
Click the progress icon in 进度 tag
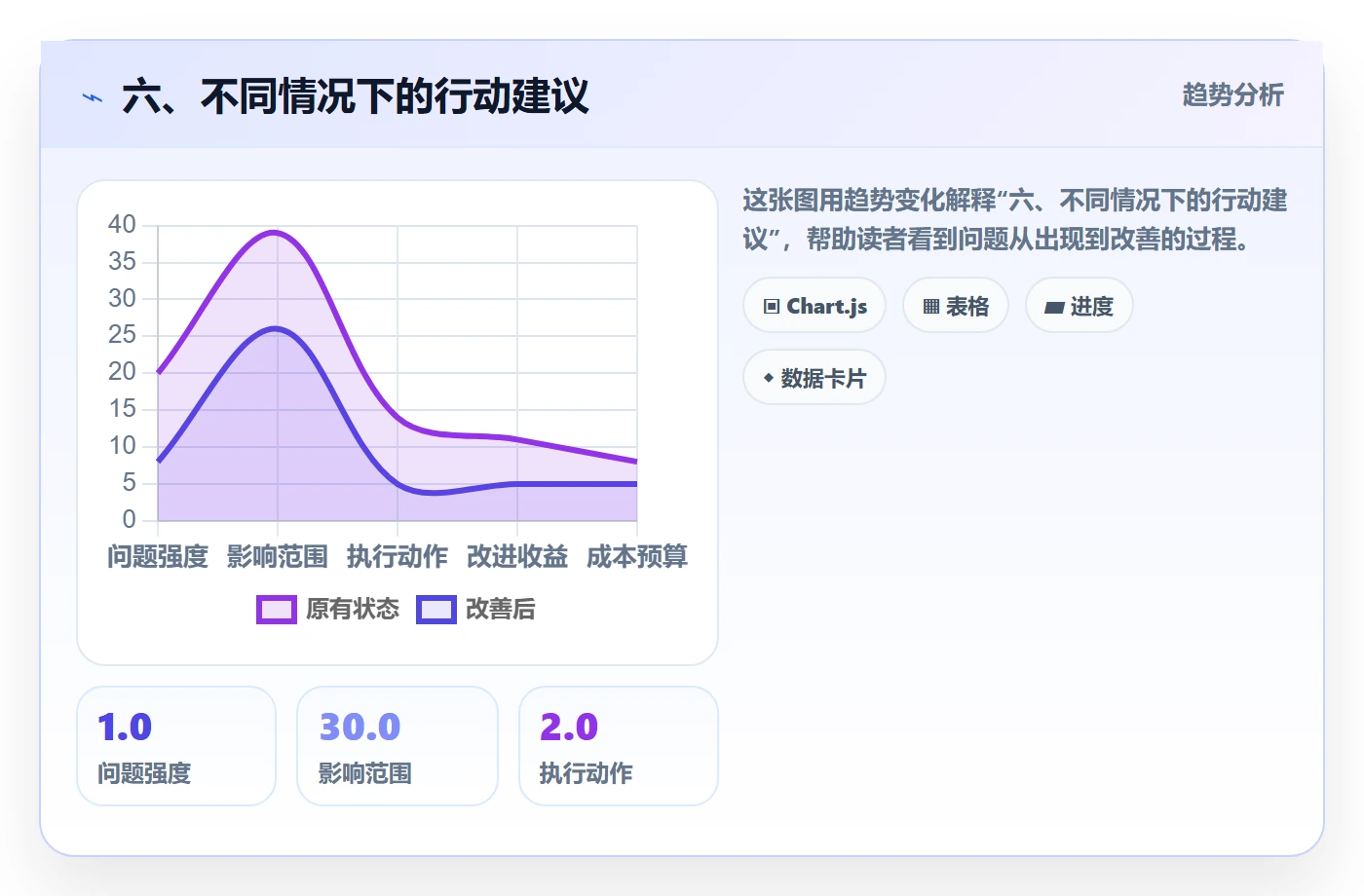[x=1054, y=307]
